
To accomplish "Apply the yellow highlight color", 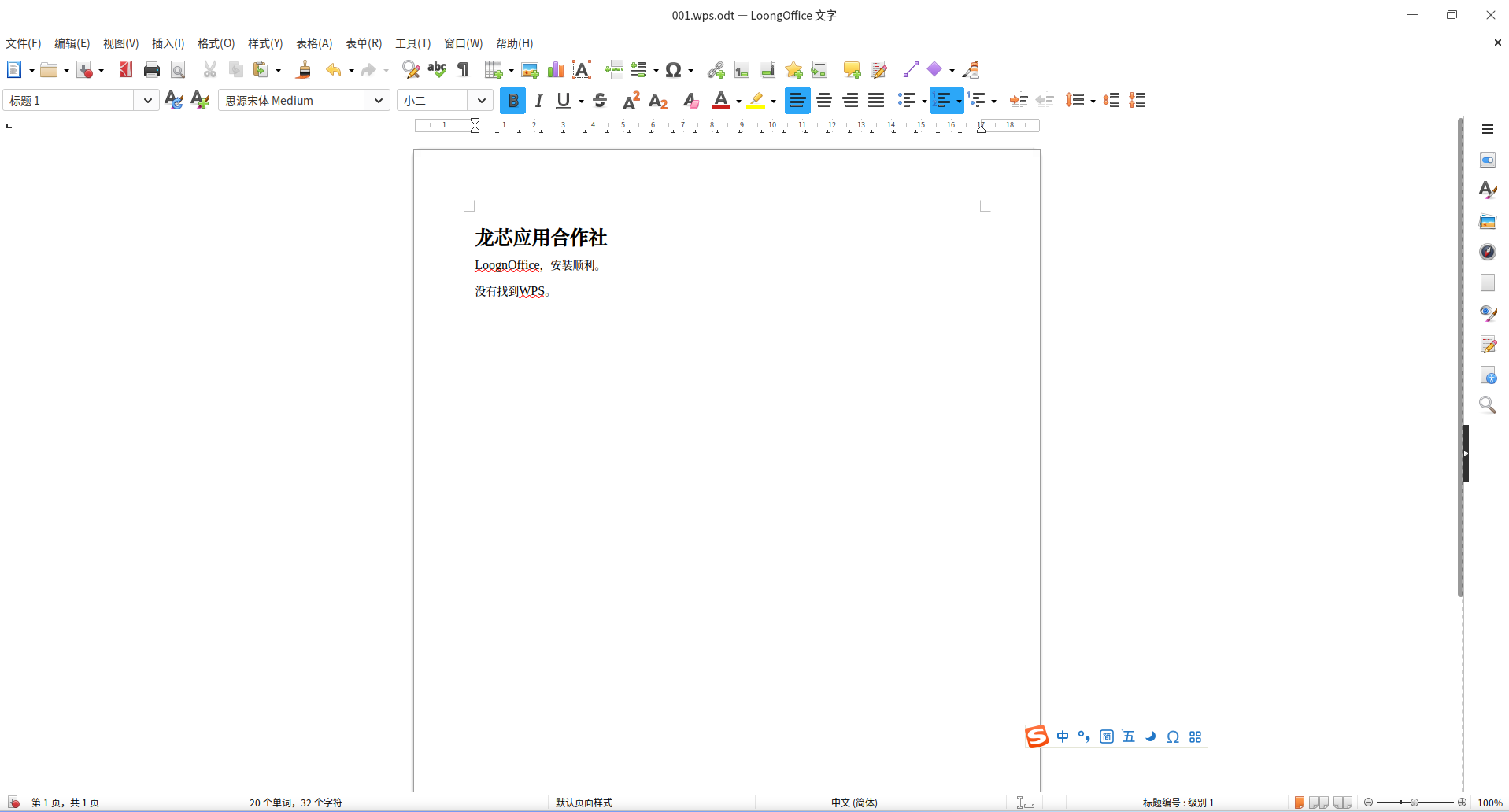I will click(x=756, y=100).
